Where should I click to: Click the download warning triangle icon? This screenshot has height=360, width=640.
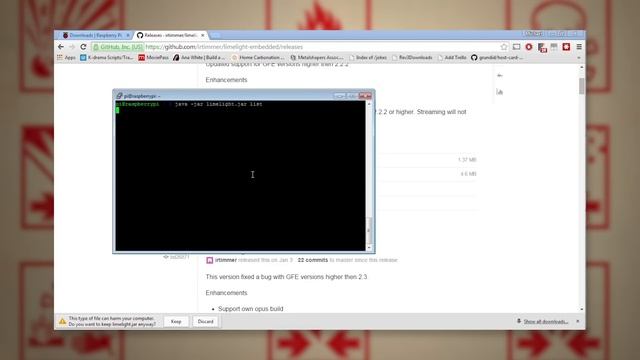click(62, 322)
